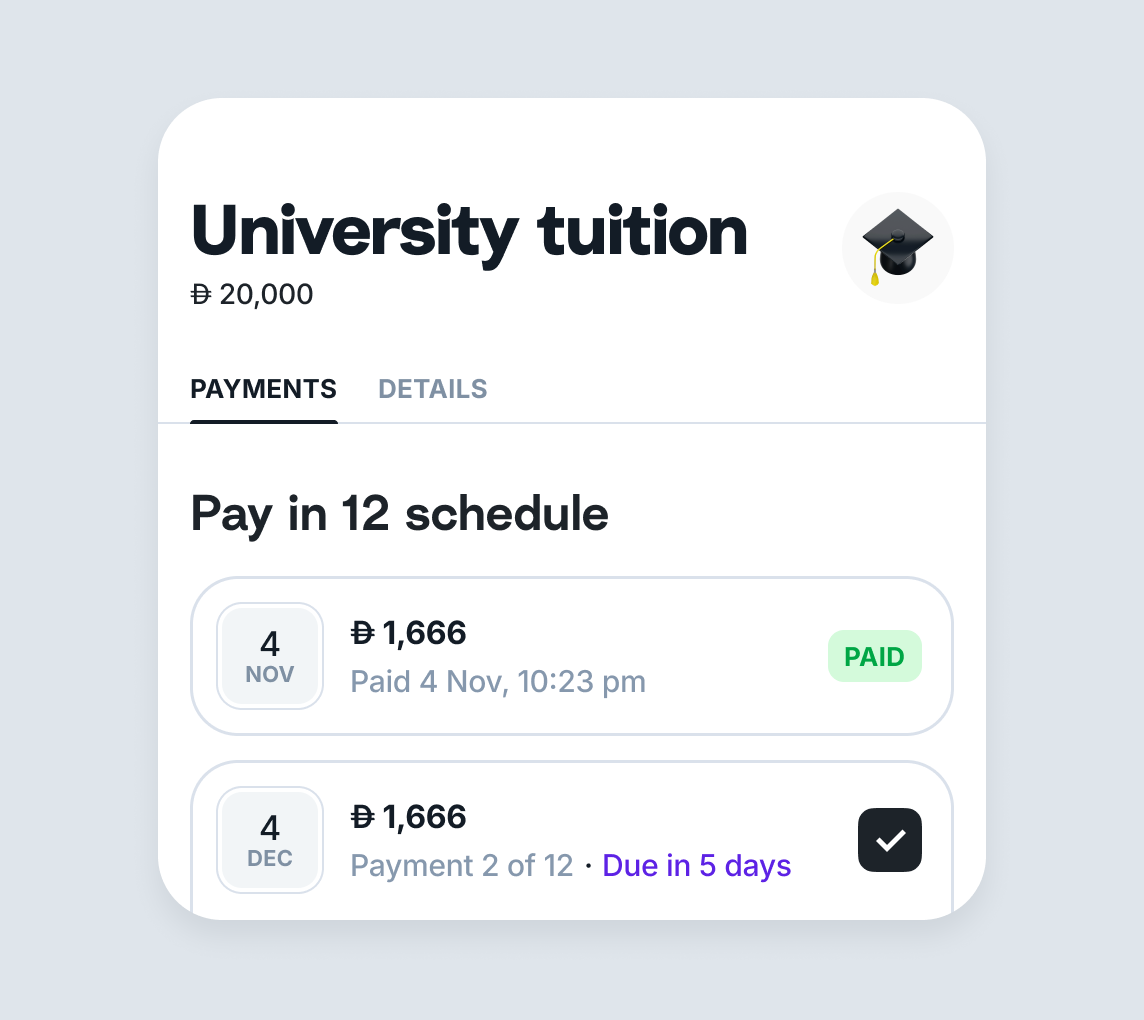The width and height of the screenshot is (1144, 1020).
Task: Click the 1,666 amount in the November payment
Action: [424, 633]
